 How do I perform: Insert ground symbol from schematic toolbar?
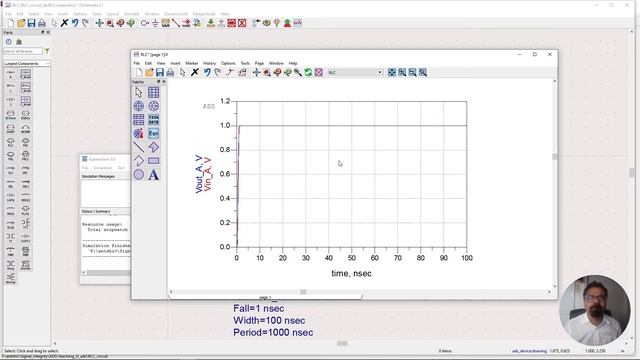pyautogui.click(x=155, y=23)
